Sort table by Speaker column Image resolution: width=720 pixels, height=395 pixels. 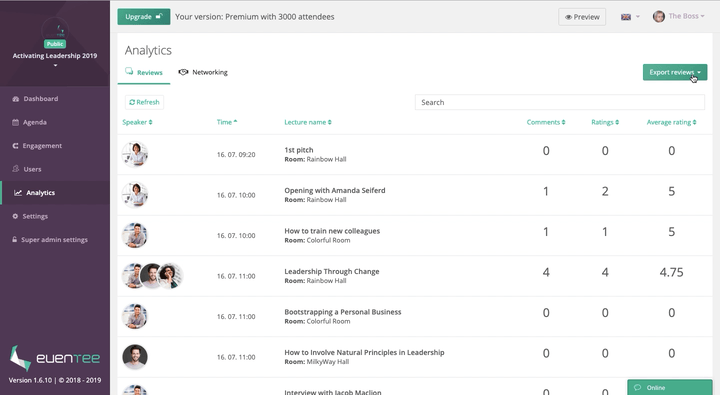tap(137, 122)
